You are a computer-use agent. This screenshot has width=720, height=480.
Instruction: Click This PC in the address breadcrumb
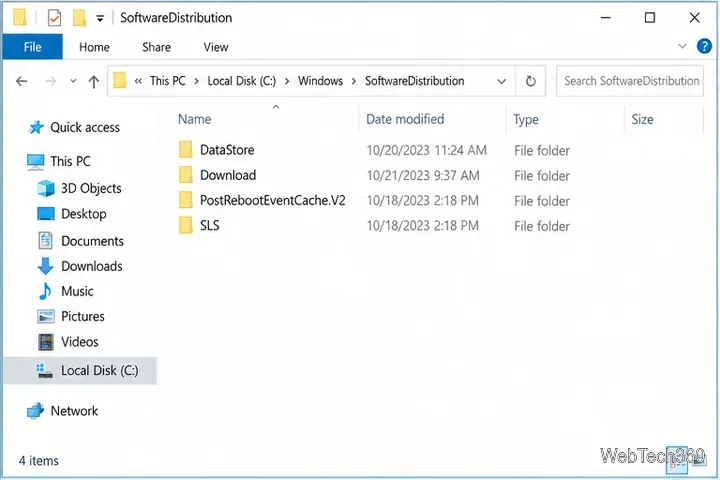(x=168, y=81)
